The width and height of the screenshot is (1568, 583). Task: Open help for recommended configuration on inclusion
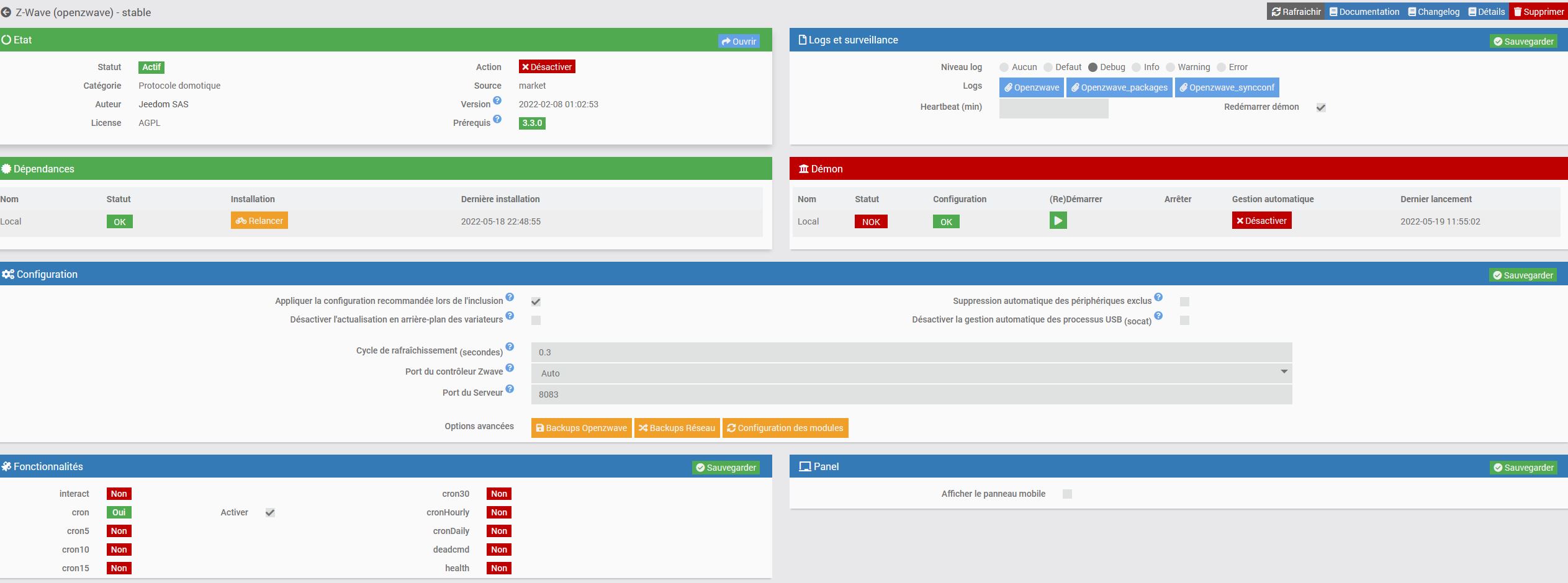(510, 297)
